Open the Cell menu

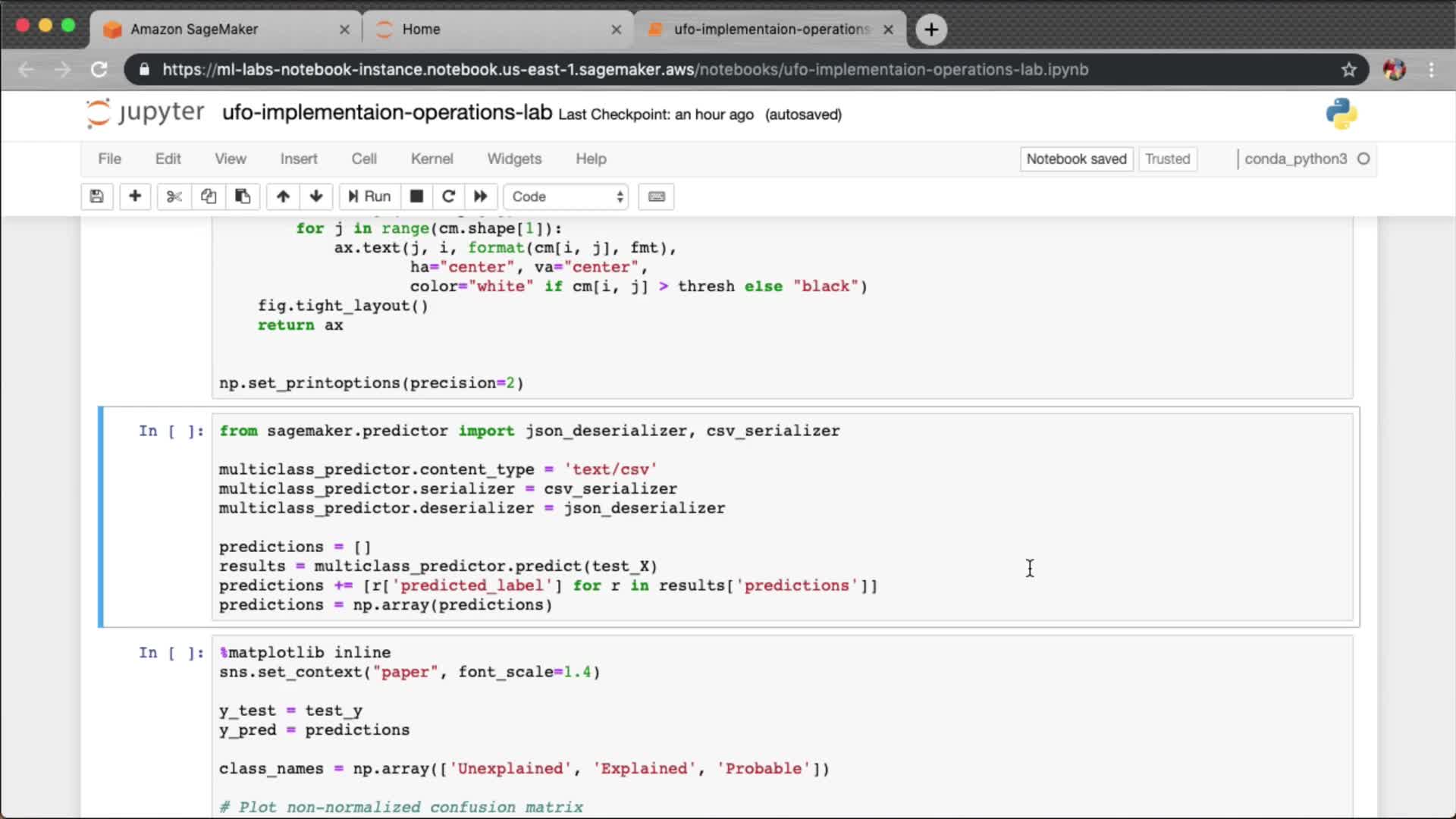(x=363, y=158)
